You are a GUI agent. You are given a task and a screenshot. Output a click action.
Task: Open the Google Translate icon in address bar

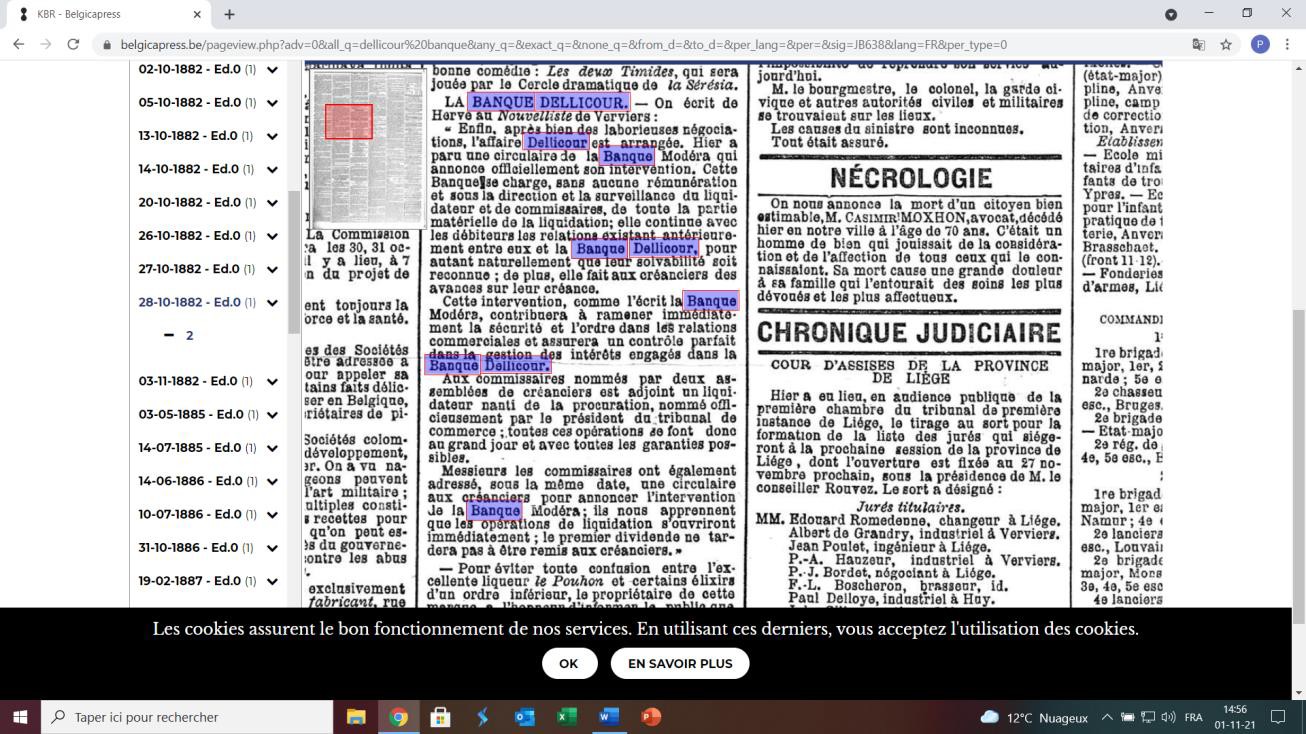click(1198, 44)
